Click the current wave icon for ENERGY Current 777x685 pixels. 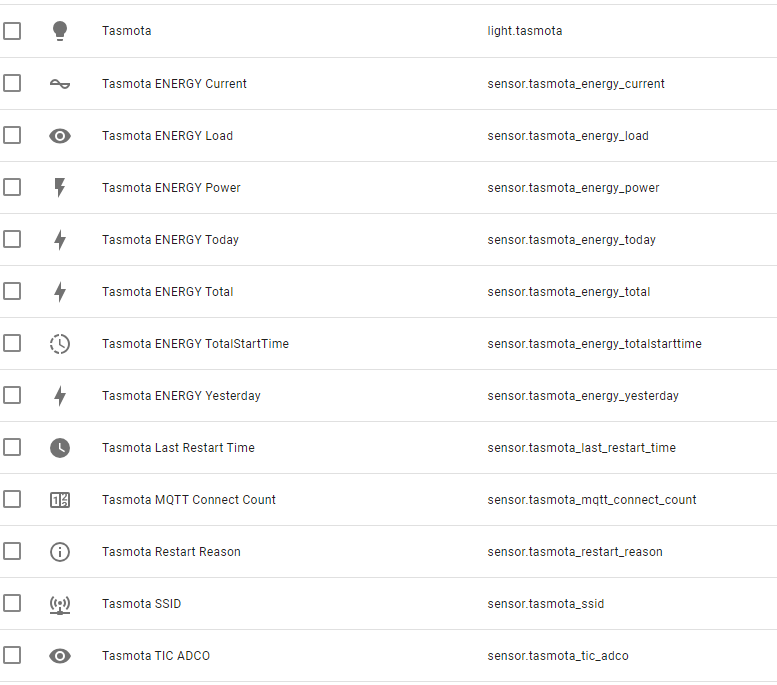60,84
